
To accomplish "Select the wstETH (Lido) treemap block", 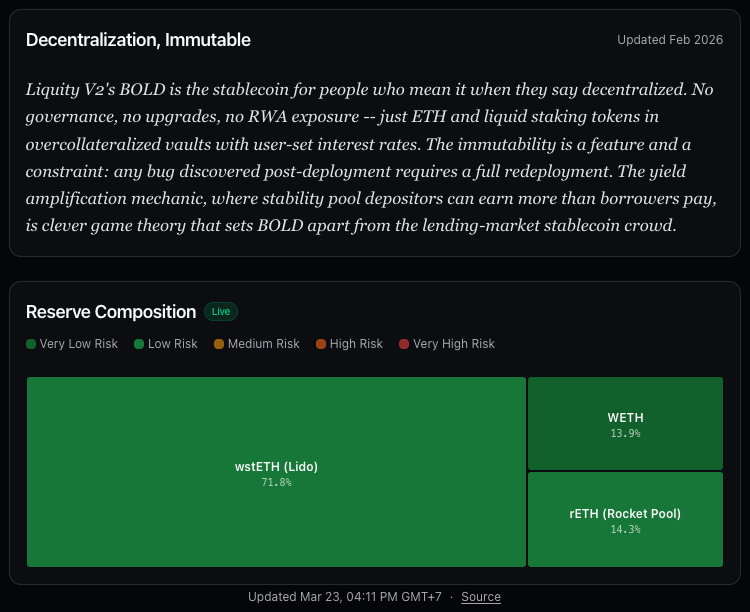I will [x=276, y=472].
